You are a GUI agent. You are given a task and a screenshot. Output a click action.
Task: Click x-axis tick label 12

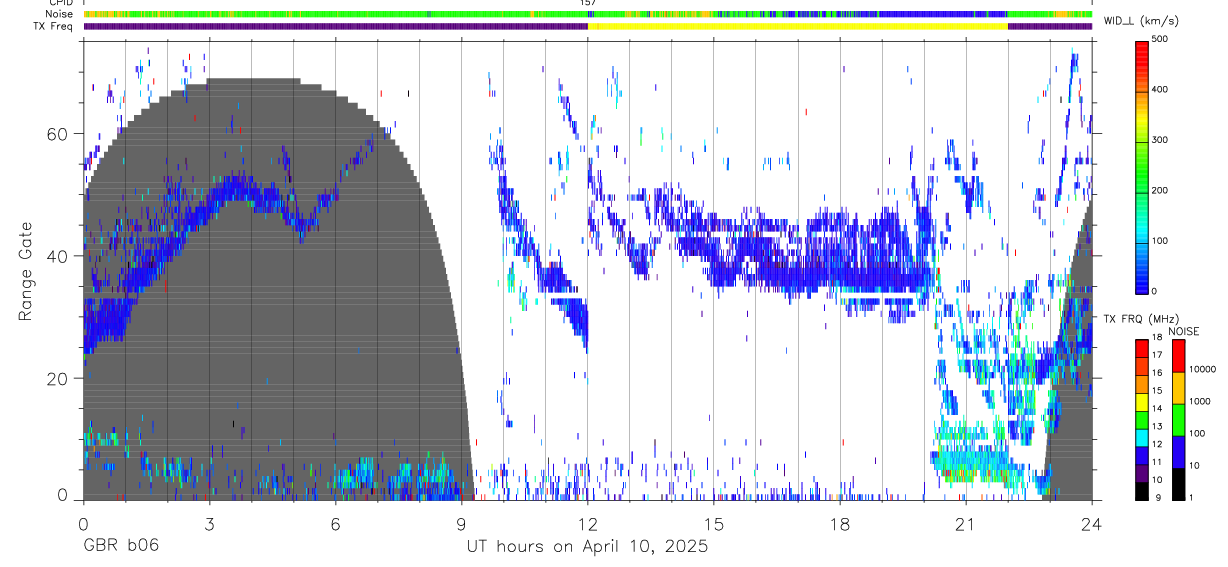point(588,525)
